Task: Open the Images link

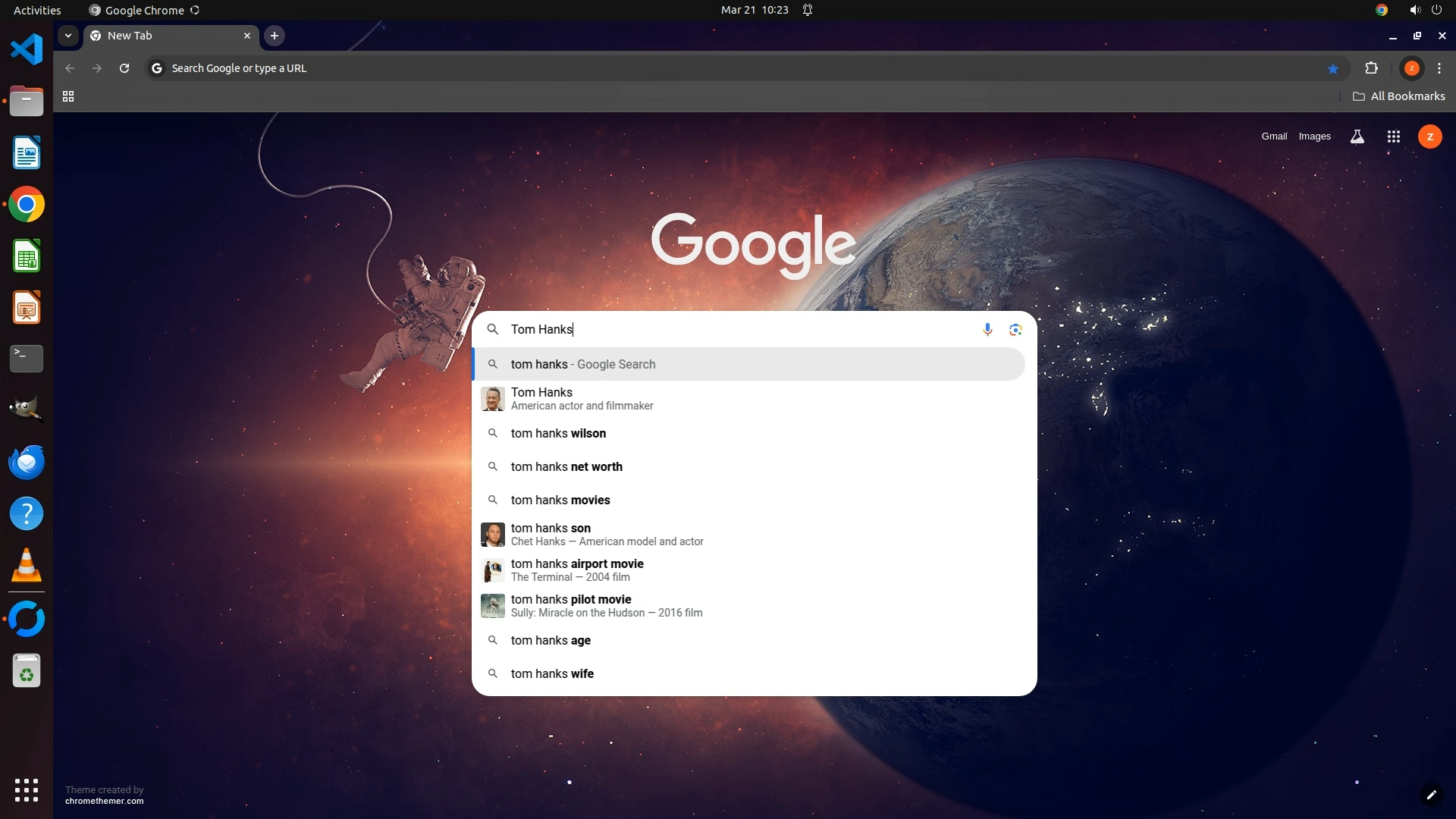Action: tap(1314, 136)
